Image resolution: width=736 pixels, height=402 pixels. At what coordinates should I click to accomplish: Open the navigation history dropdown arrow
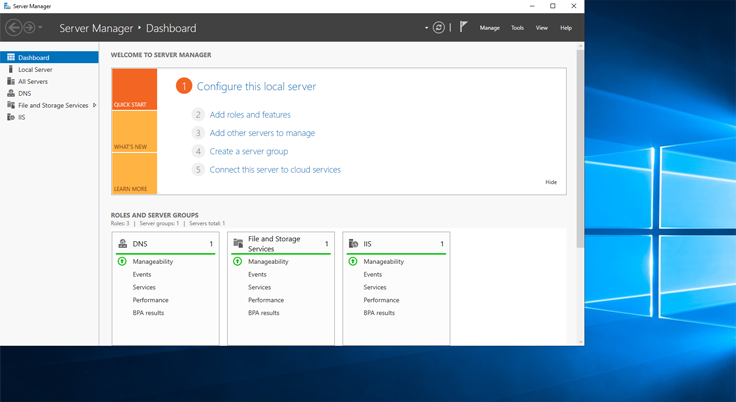40,28
